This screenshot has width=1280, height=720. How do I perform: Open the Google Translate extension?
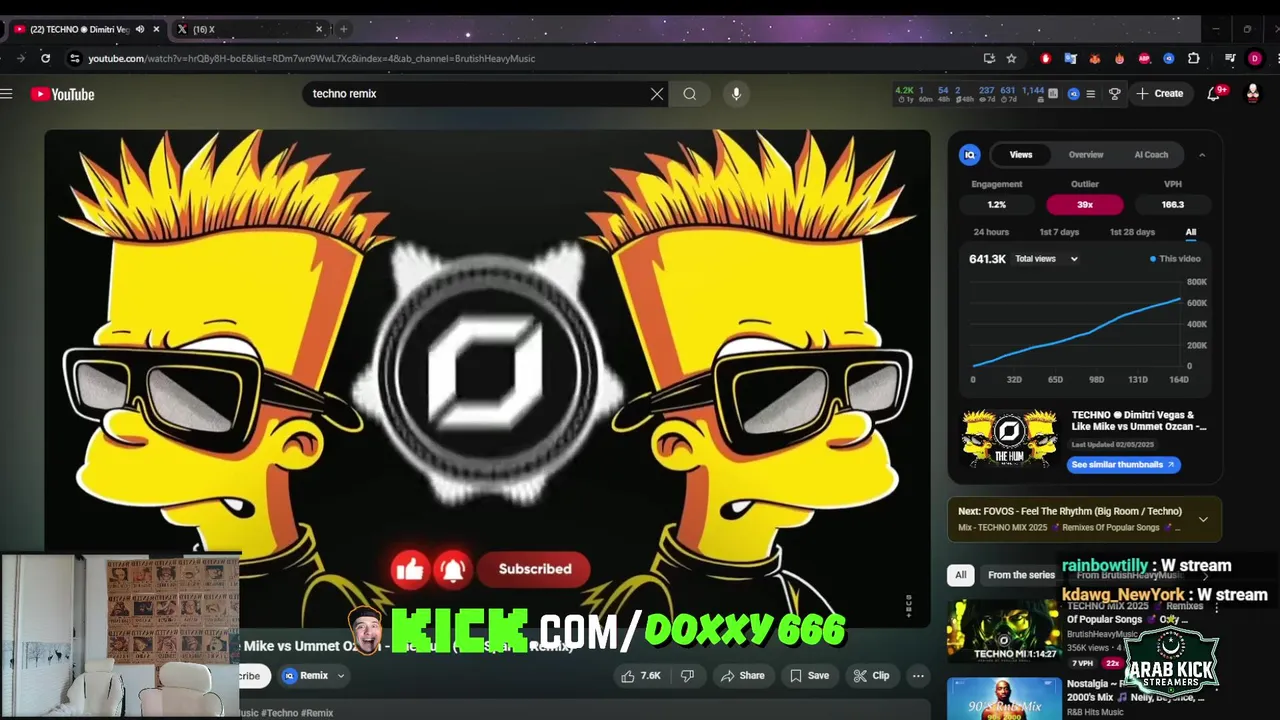pos(1070,58)
